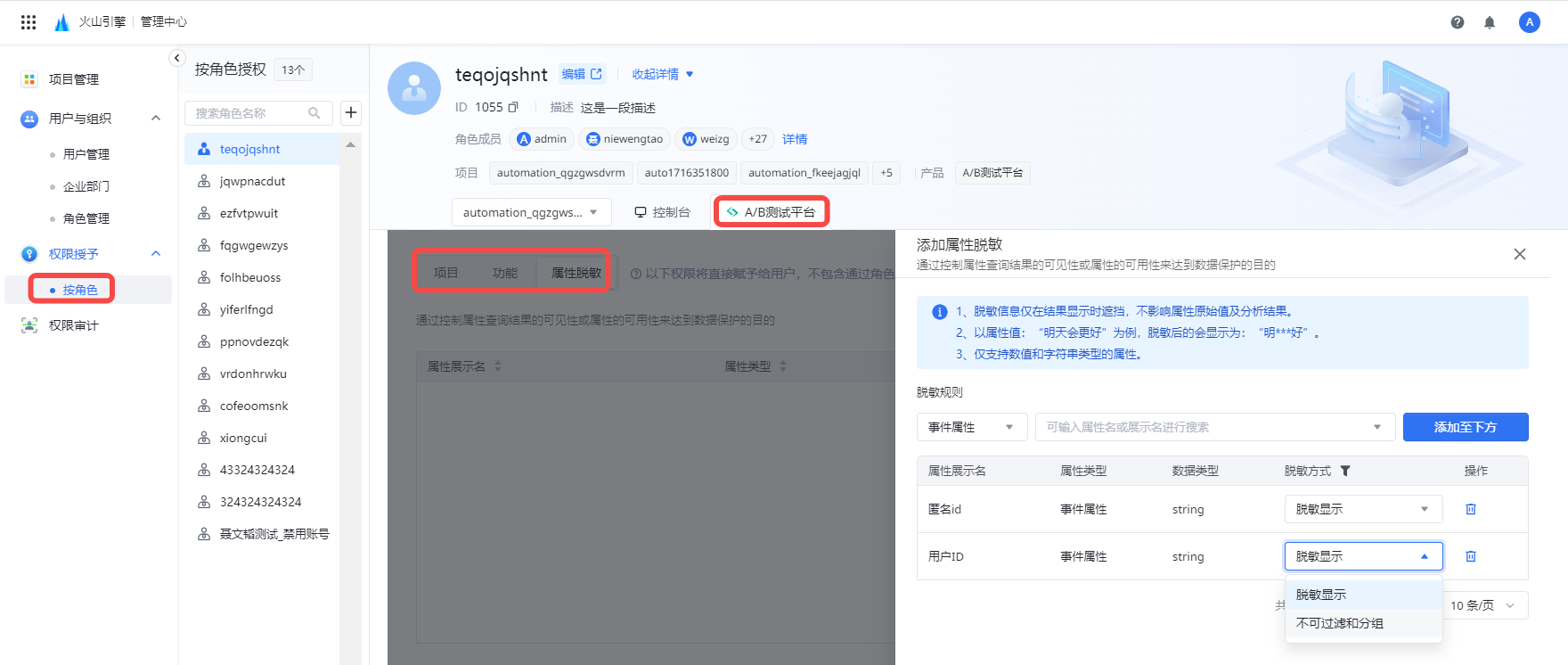Open the 详情 link for role members
The height and width of the screenshot is (665, 1568).
(x=795, y=139)
